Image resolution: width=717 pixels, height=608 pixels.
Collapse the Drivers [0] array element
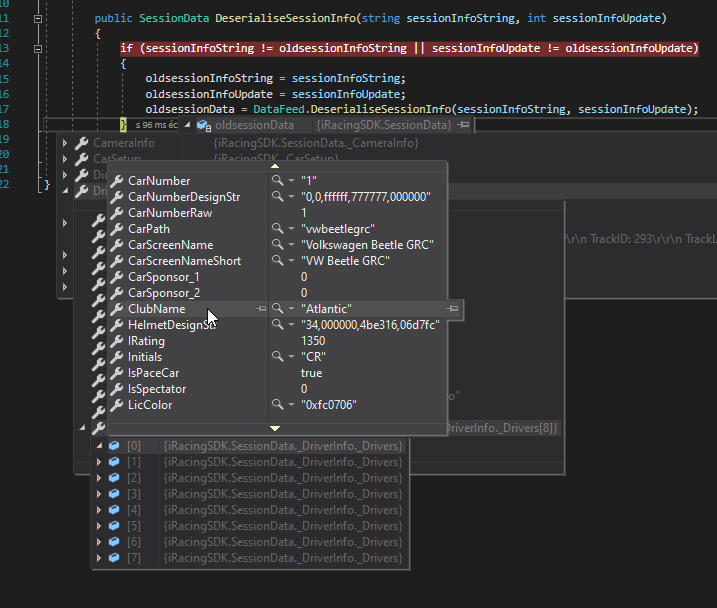(99, 446)
